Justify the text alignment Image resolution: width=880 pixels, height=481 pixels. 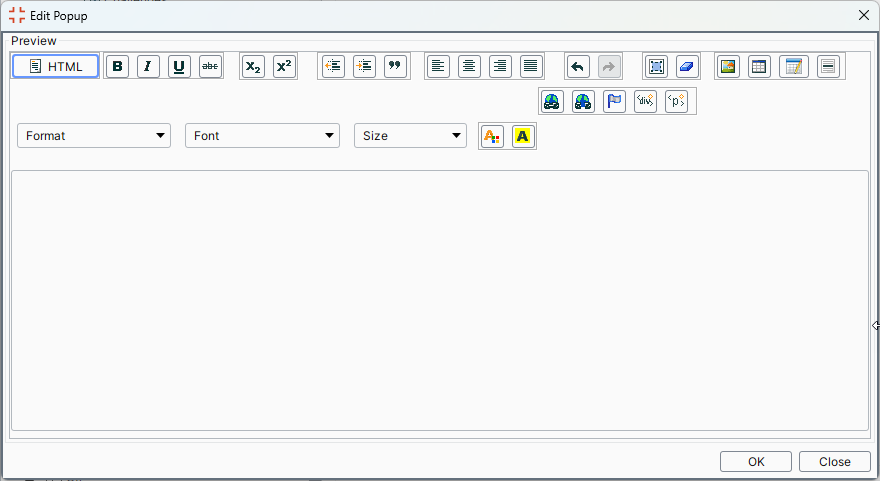(x=531, y=67)
